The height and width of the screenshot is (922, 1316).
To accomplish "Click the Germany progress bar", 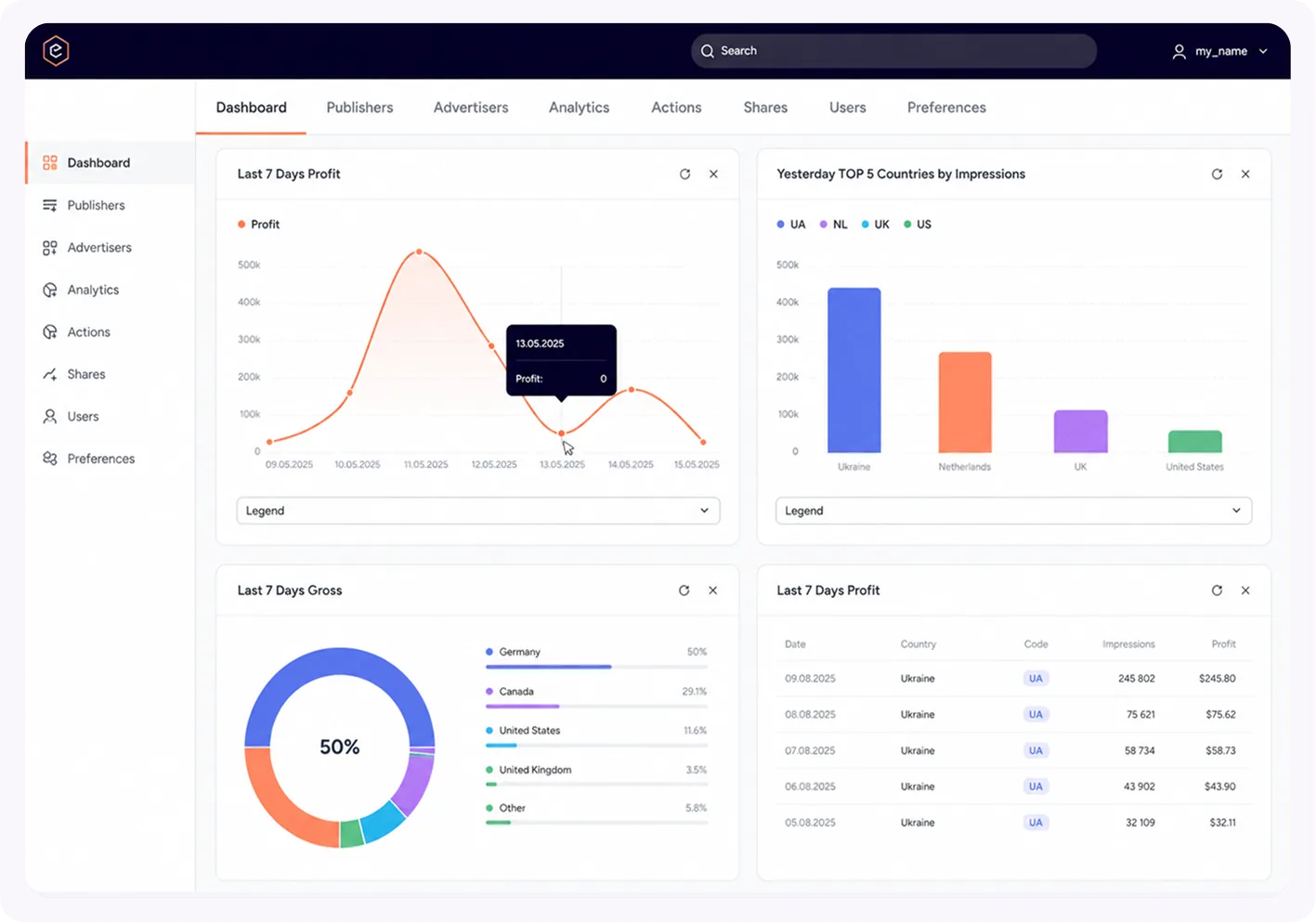I will (596, 667).
